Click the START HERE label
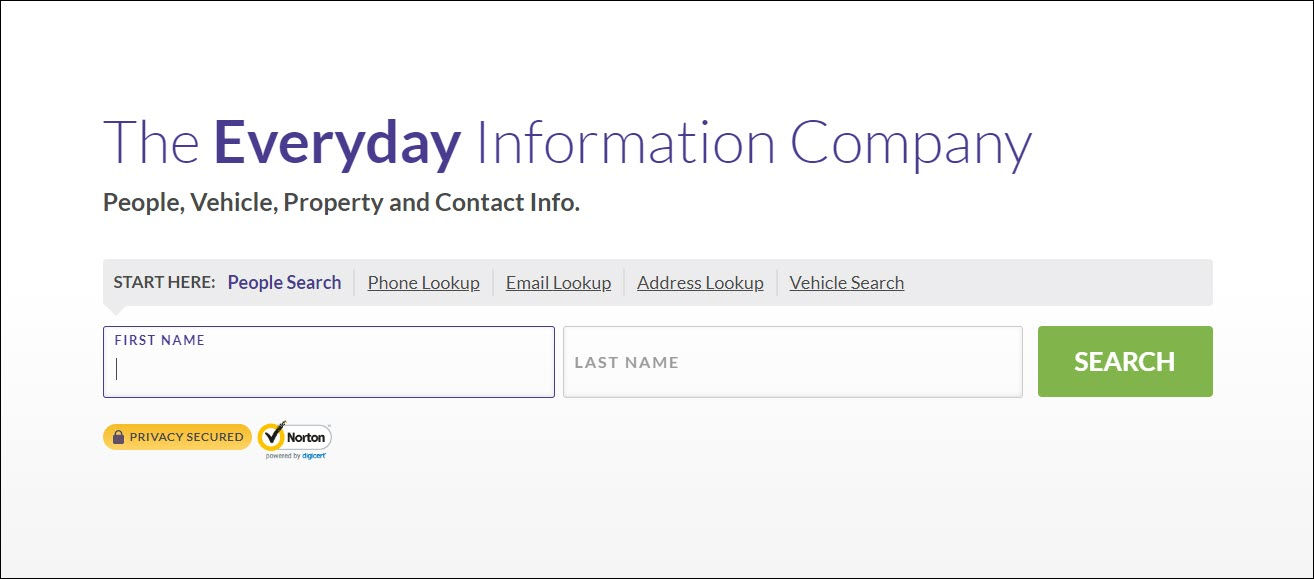 (164, 282)
